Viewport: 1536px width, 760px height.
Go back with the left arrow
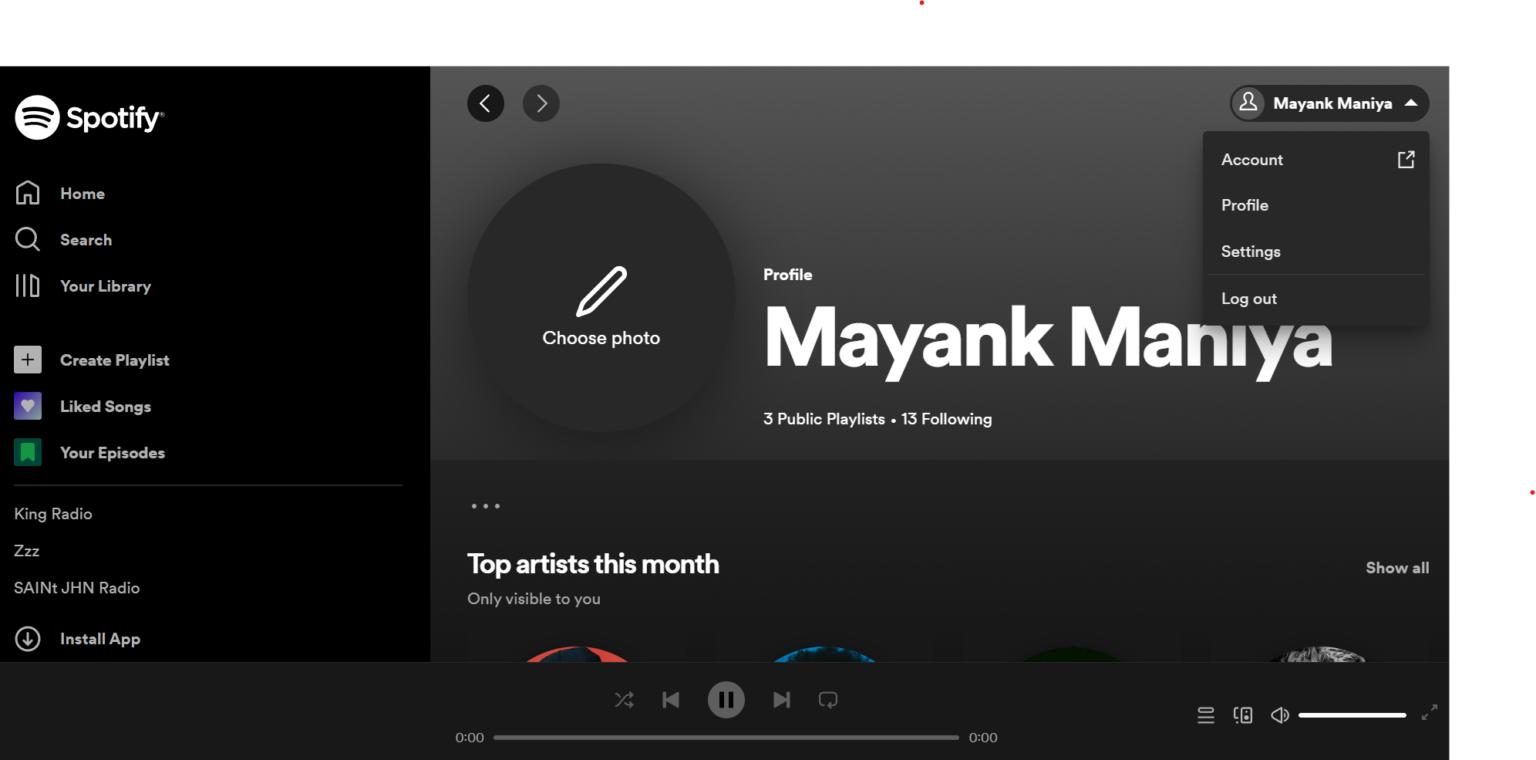coord(485,103)
